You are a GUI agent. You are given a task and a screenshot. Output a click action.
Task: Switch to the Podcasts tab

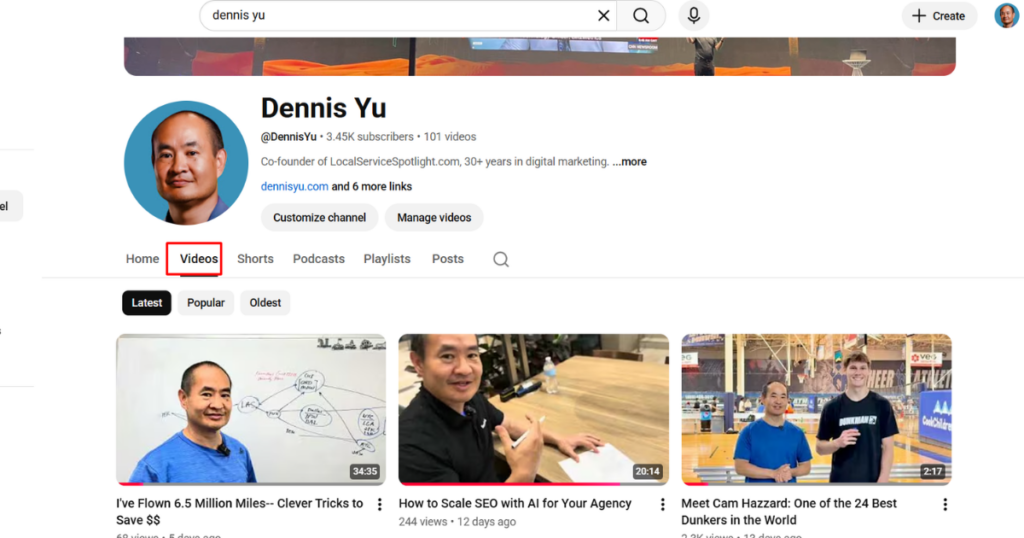click(319, 259)
